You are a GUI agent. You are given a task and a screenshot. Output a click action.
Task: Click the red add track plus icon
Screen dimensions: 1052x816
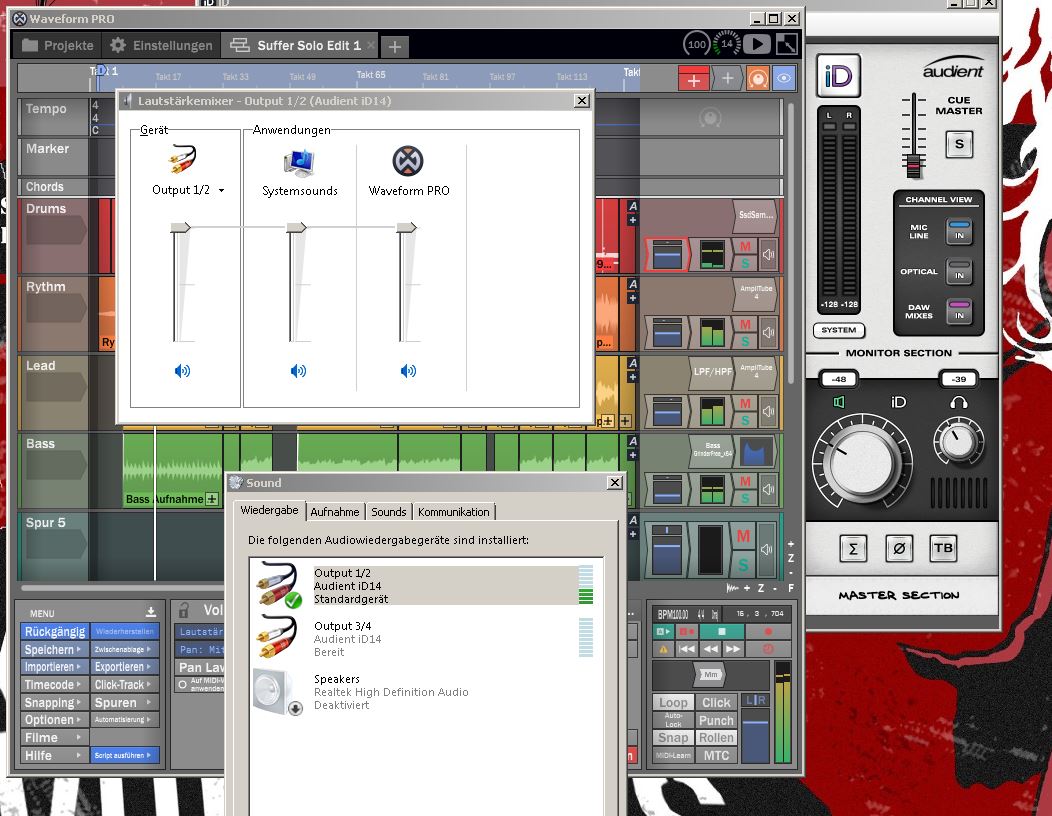[694, 80]
